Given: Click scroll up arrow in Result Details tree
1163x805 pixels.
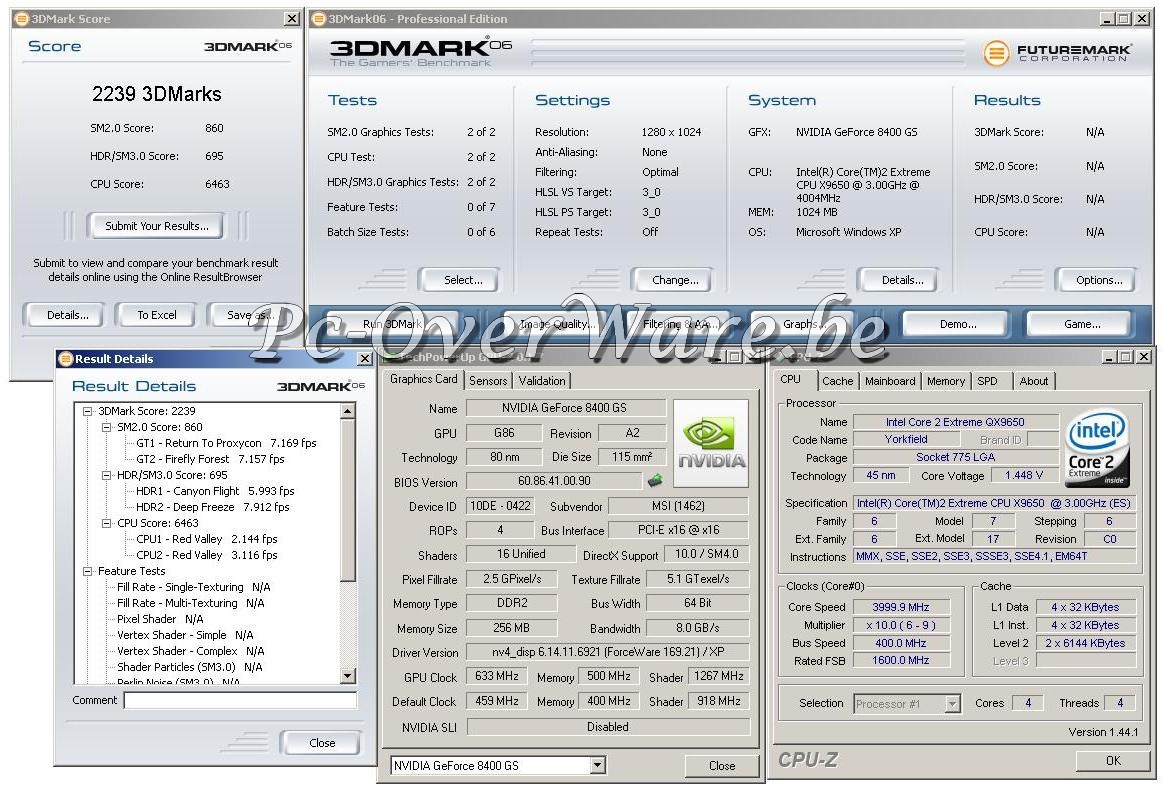Looking at the screenshot, I should click(x=347, y=411).
